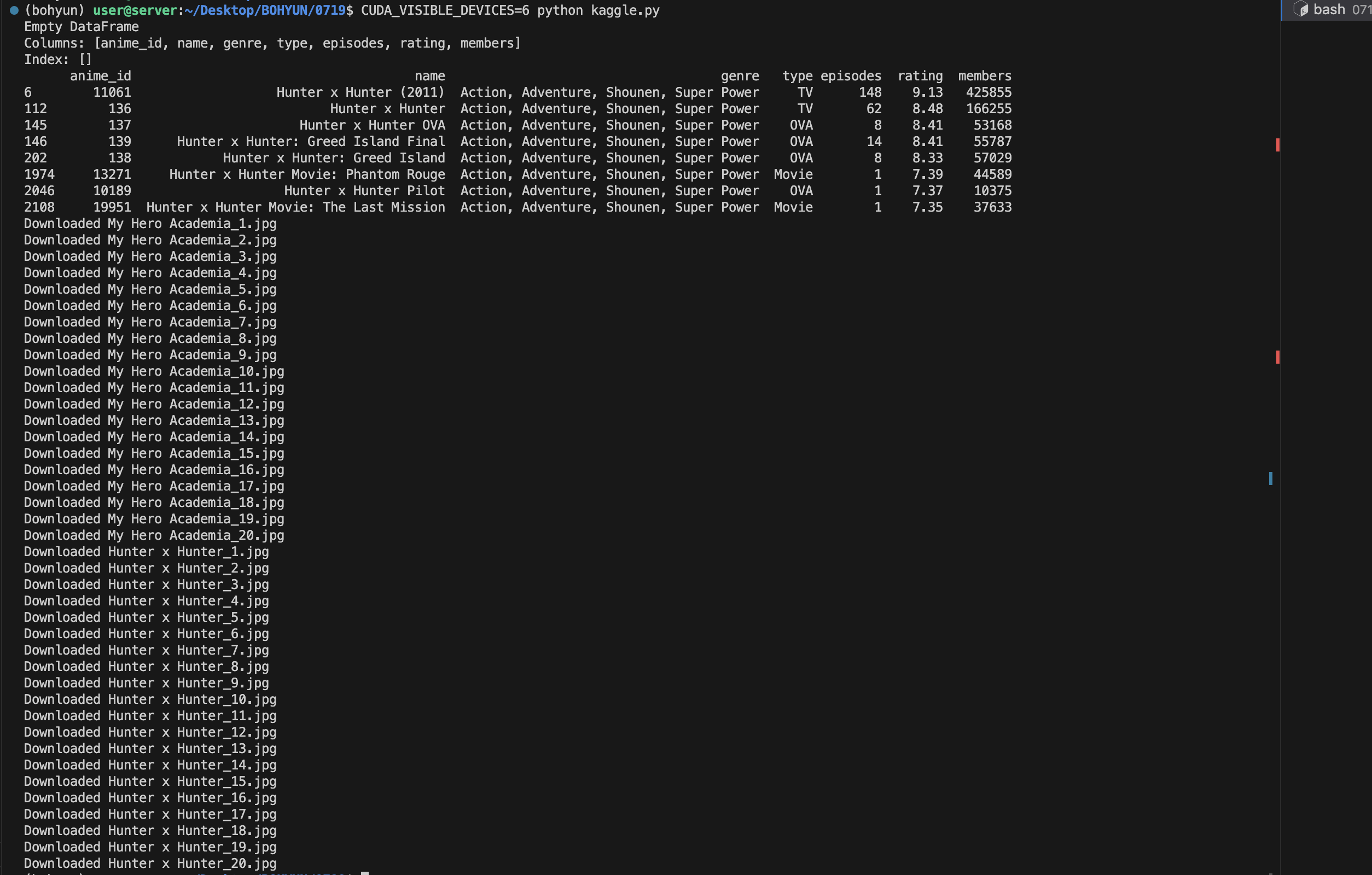Click the 'Empty DataFrame' output line
Viewport: 1372px width, 875px height.
pos(82,27)
